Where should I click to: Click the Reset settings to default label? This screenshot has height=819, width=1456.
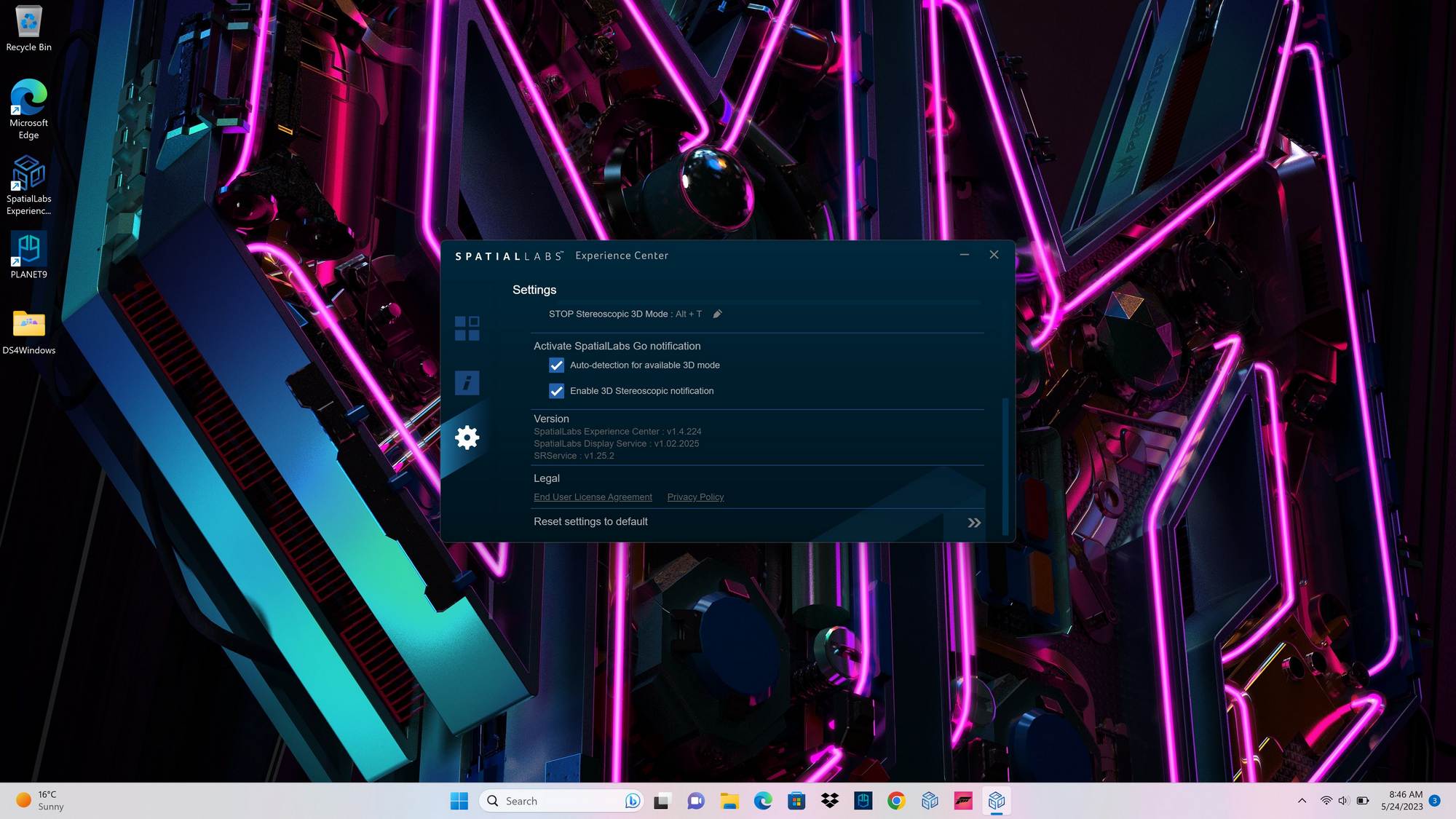[x=590, y=522]
